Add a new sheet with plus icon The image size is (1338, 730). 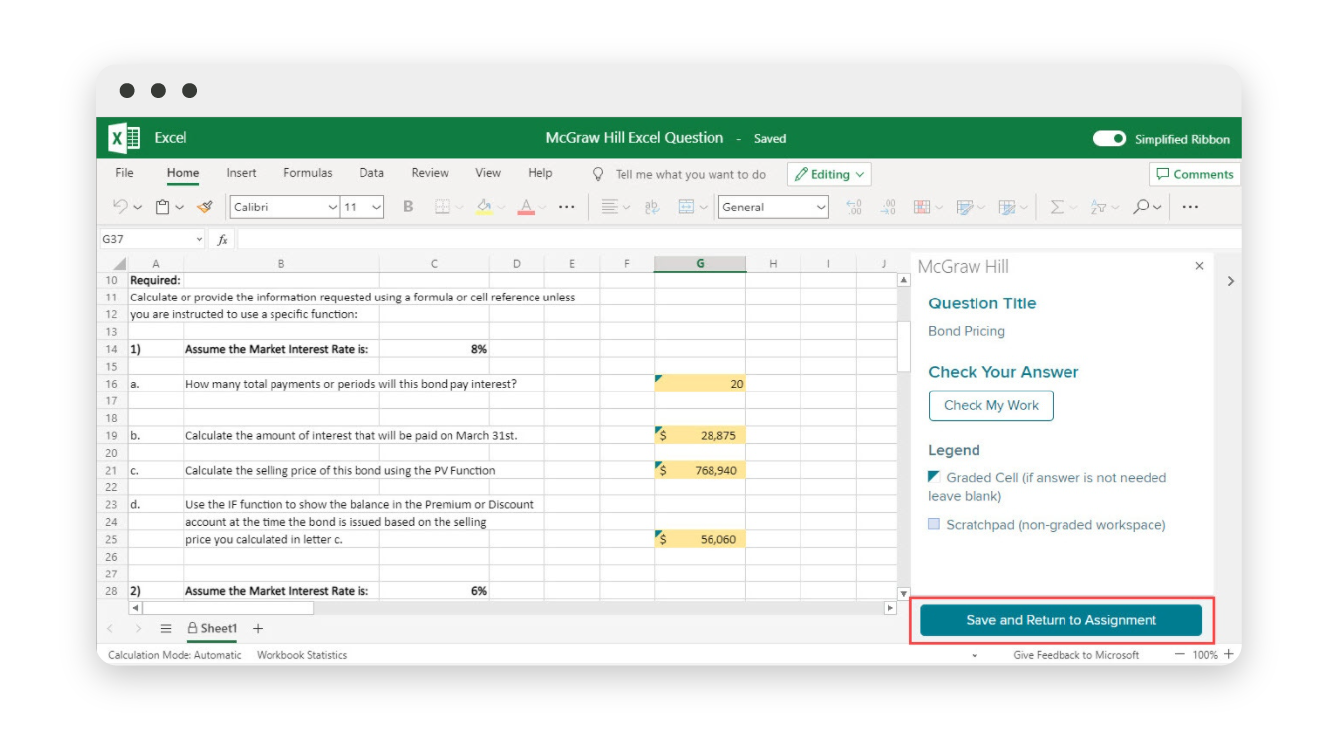tap(258, 628)
